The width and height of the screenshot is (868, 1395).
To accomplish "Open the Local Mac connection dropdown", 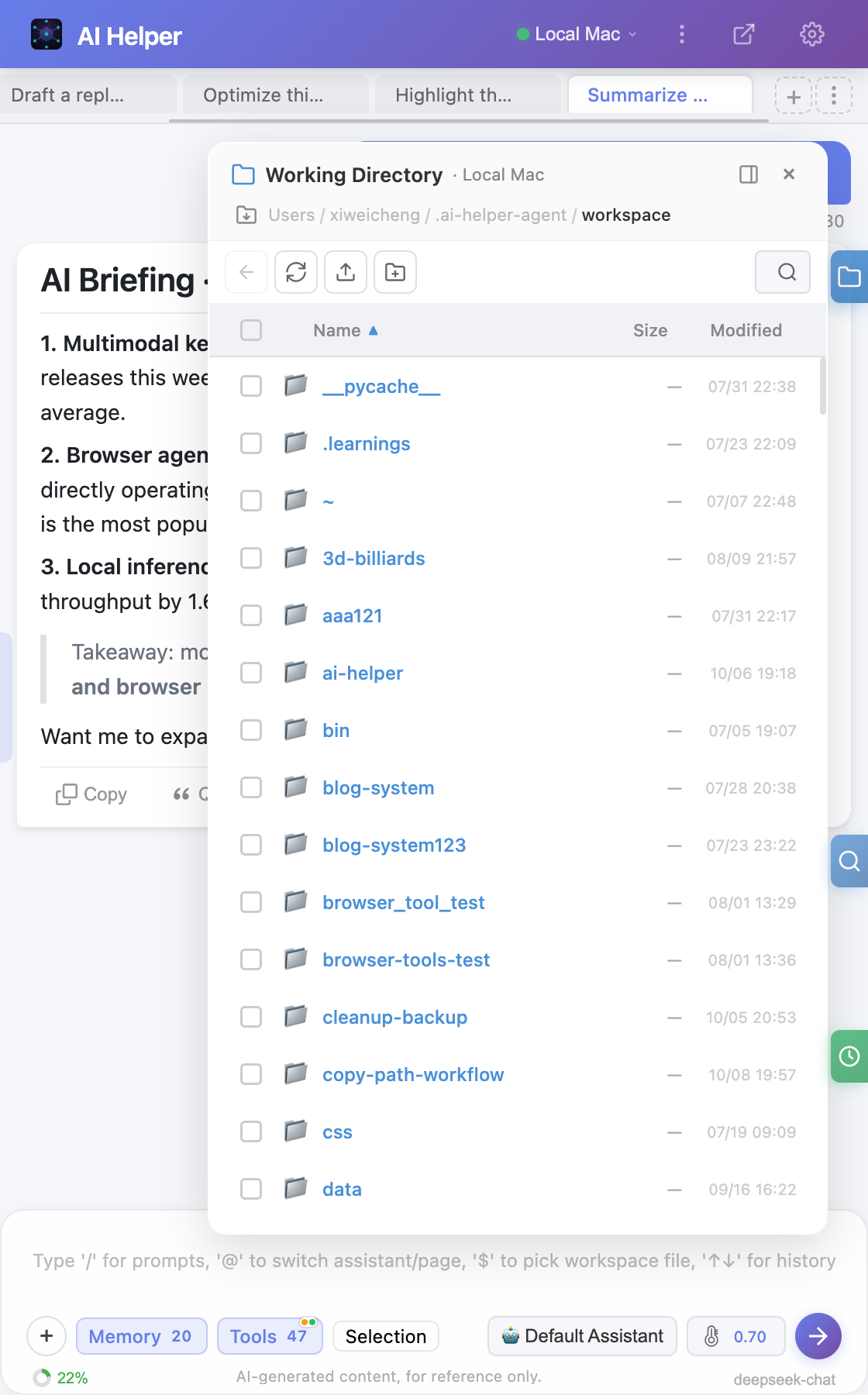I will (577, 34).
